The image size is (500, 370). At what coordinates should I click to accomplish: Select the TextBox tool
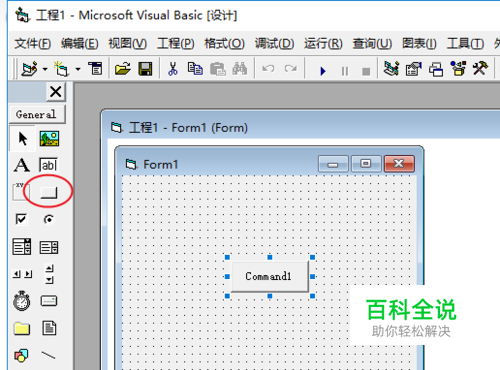49,165
